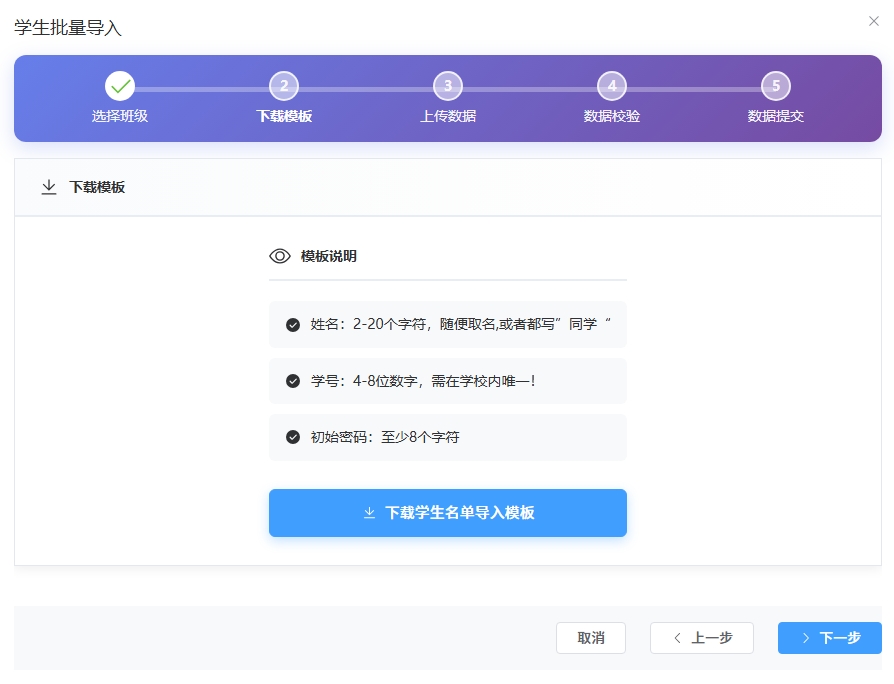Image resolution: width=894 pixels, height=684 pixels.
Task: Download the student list import template
Action: point(448,512)
